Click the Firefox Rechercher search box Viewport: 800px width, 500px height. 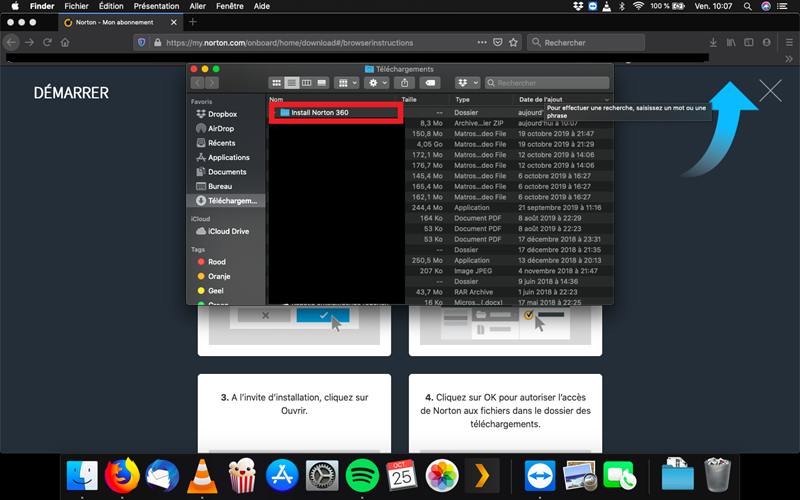click(x=586, y=43)
